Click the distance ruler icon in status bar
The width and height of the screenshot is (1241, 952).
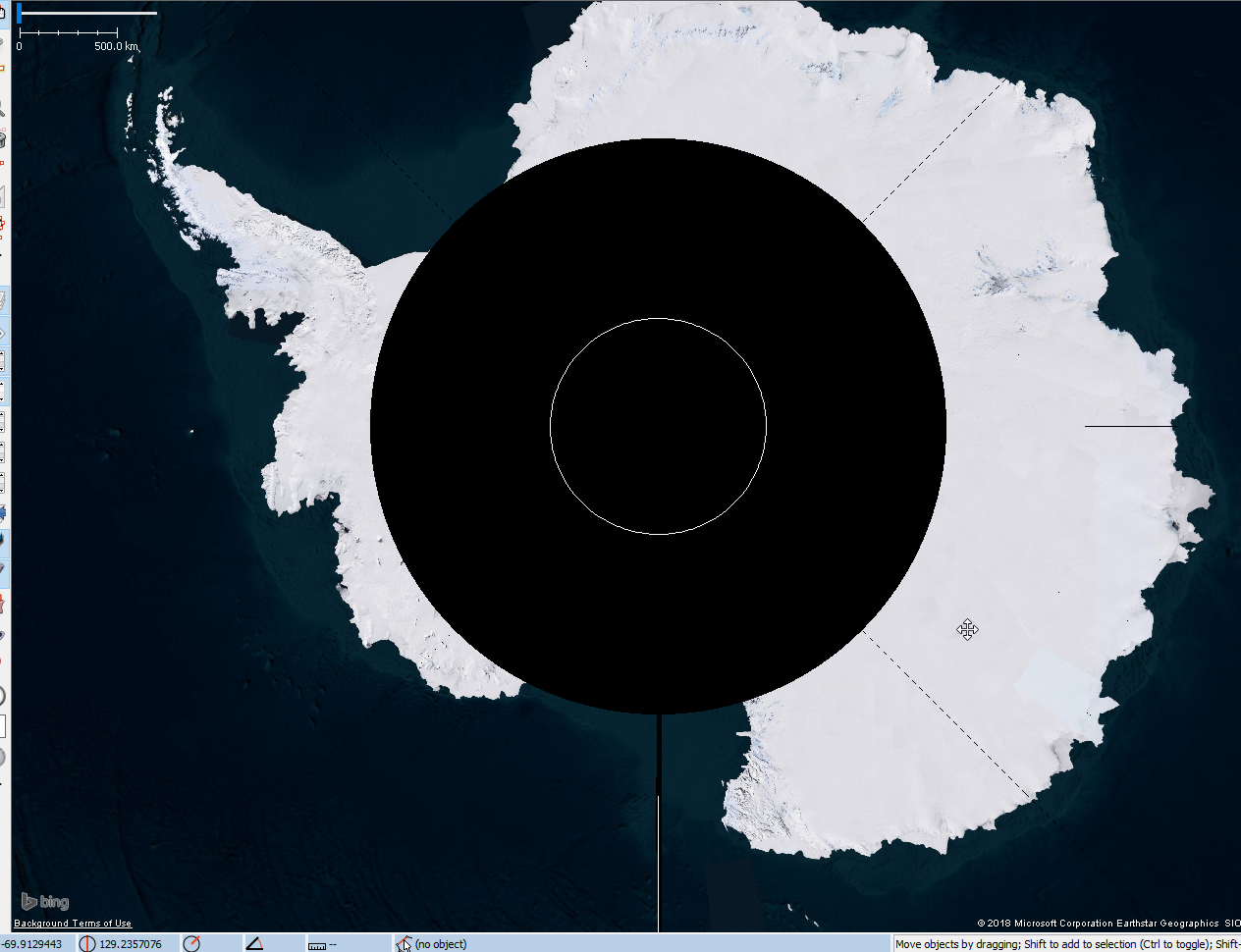(316, 945)
